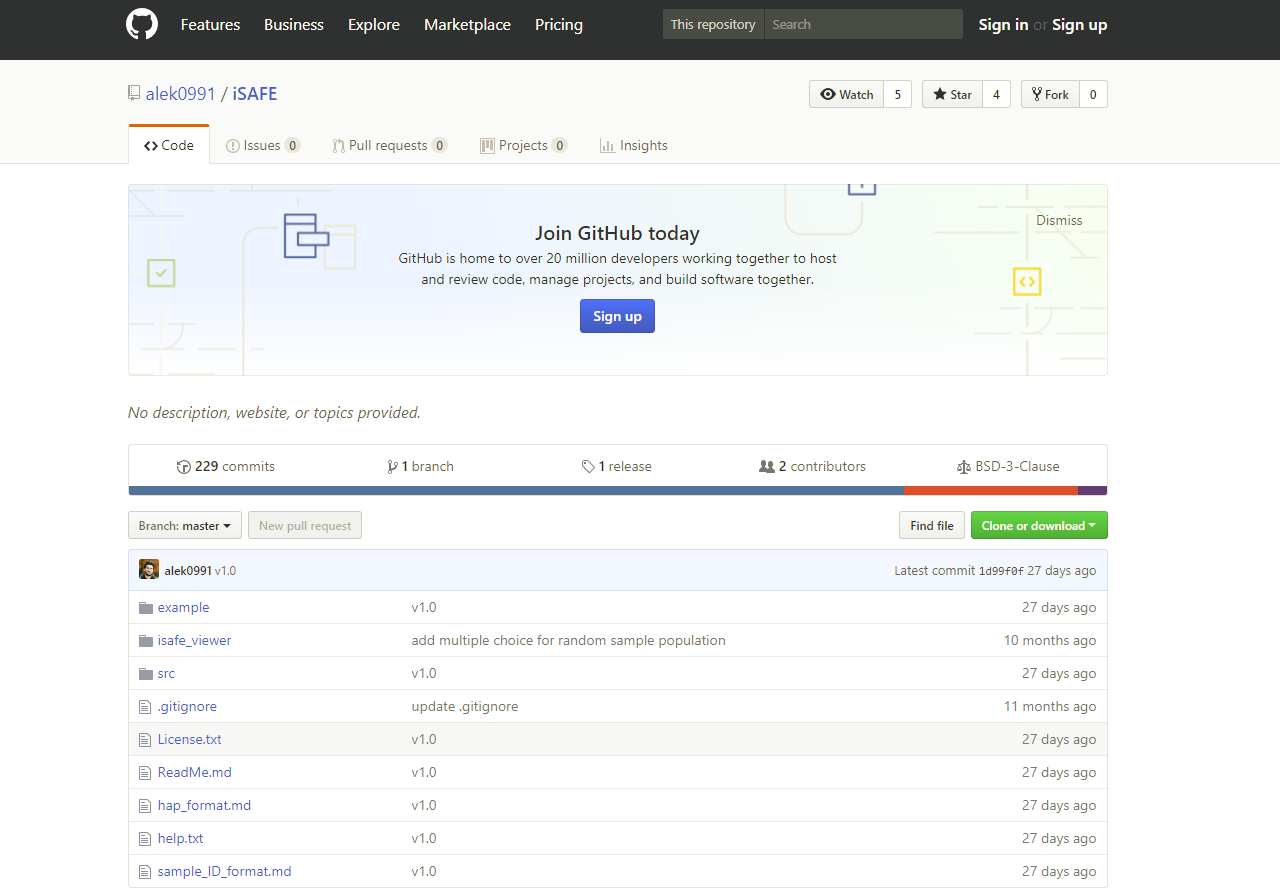The width and height of the screenshot is (1280, 888).
Task: View the 1 release page
Action: point(617,466)
